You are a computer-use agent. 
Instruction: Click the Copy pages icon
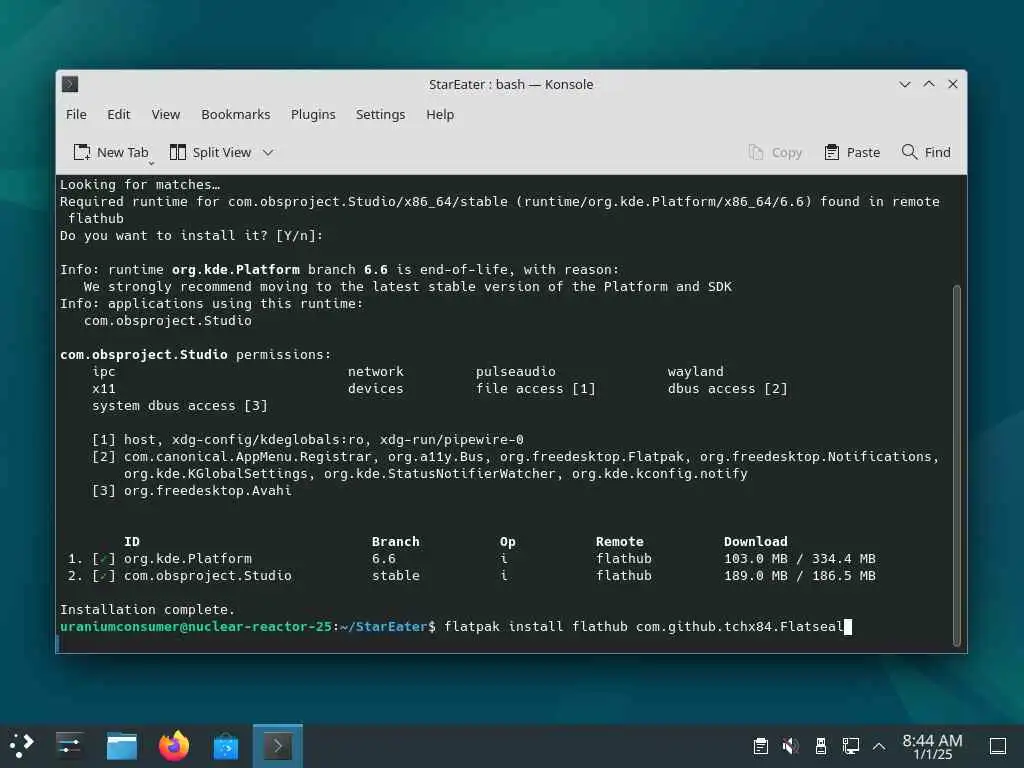coord(756,152)
